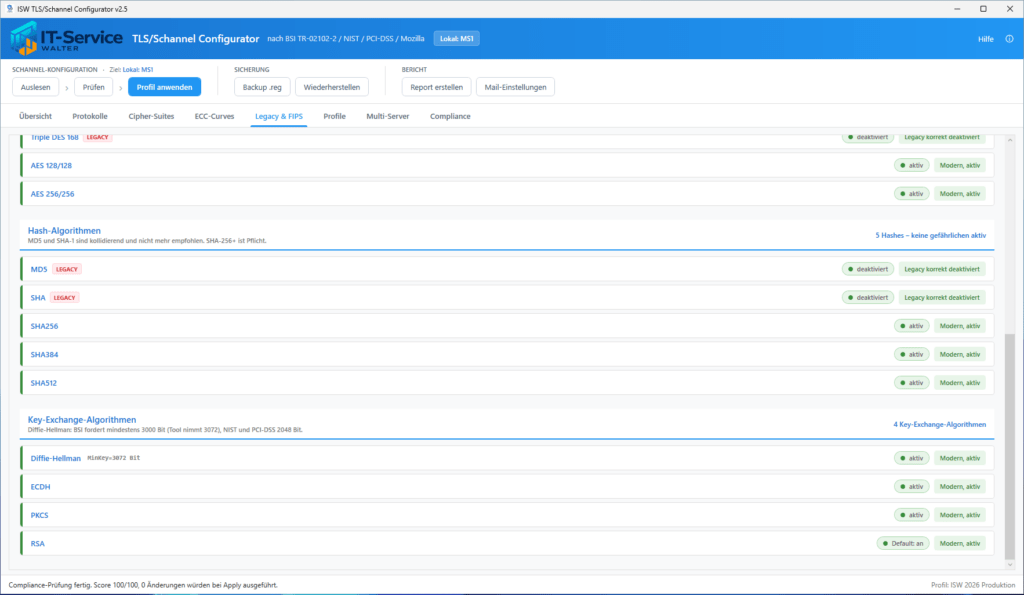The height and width of the screenshot is (595, 1024).
Task: Click the scrollbar up arrow
Action: (1010, 140)
